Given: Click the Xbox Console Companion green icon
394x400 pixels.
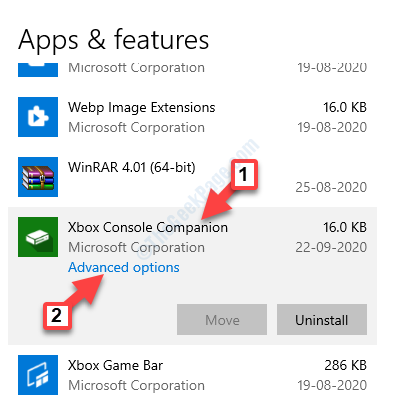Looking at the screenshot, I should pyautogui.click(x=38, y=237).
